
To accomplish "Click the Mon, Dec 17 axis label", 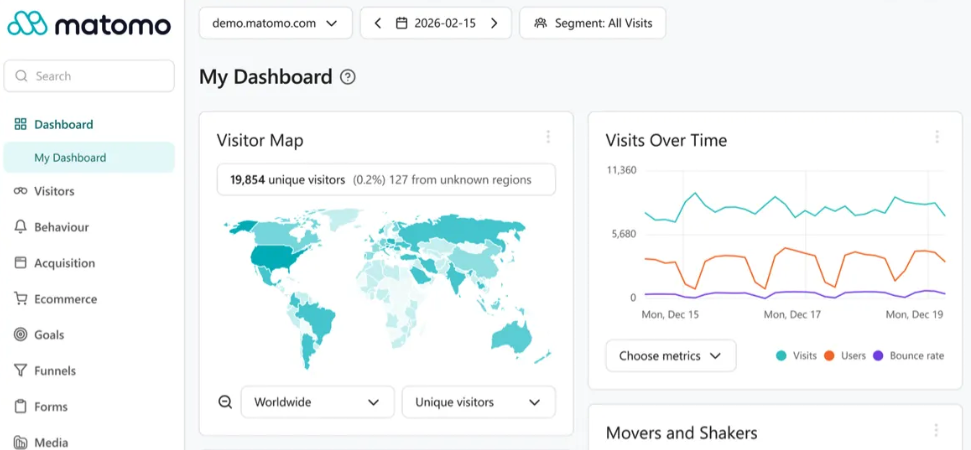I will (x=792, y=314).
